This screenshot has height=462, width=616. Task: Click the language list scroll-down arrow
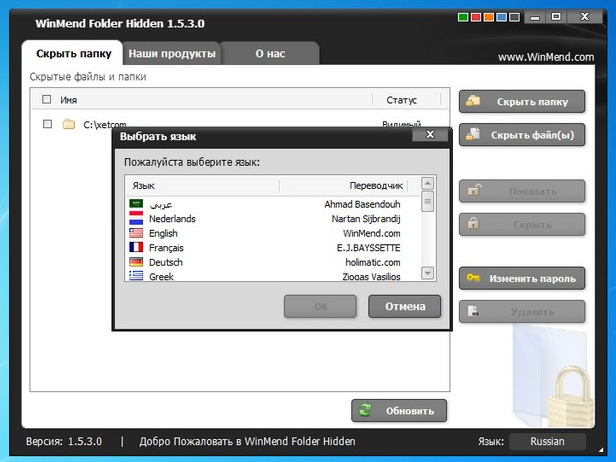click(427, 273)
